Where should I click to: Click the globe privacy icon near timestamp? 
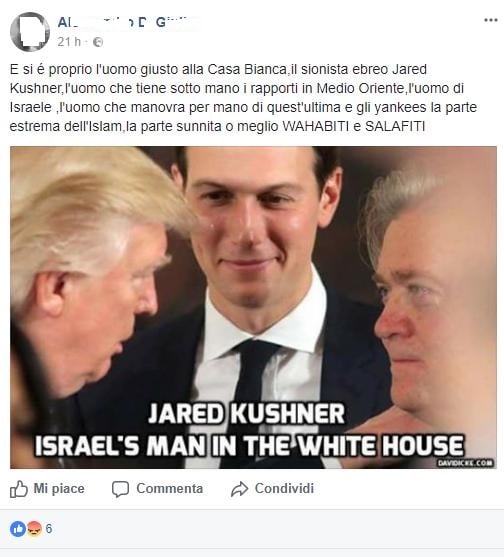[x=98, y=42]
